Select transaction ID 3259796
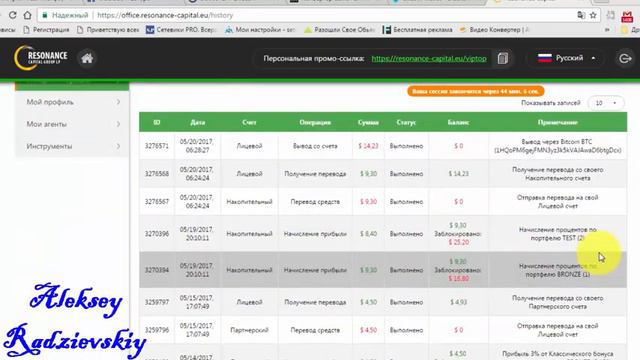This screenshot has height=360, width=640. pyautogui.click(x=157, y=330)
